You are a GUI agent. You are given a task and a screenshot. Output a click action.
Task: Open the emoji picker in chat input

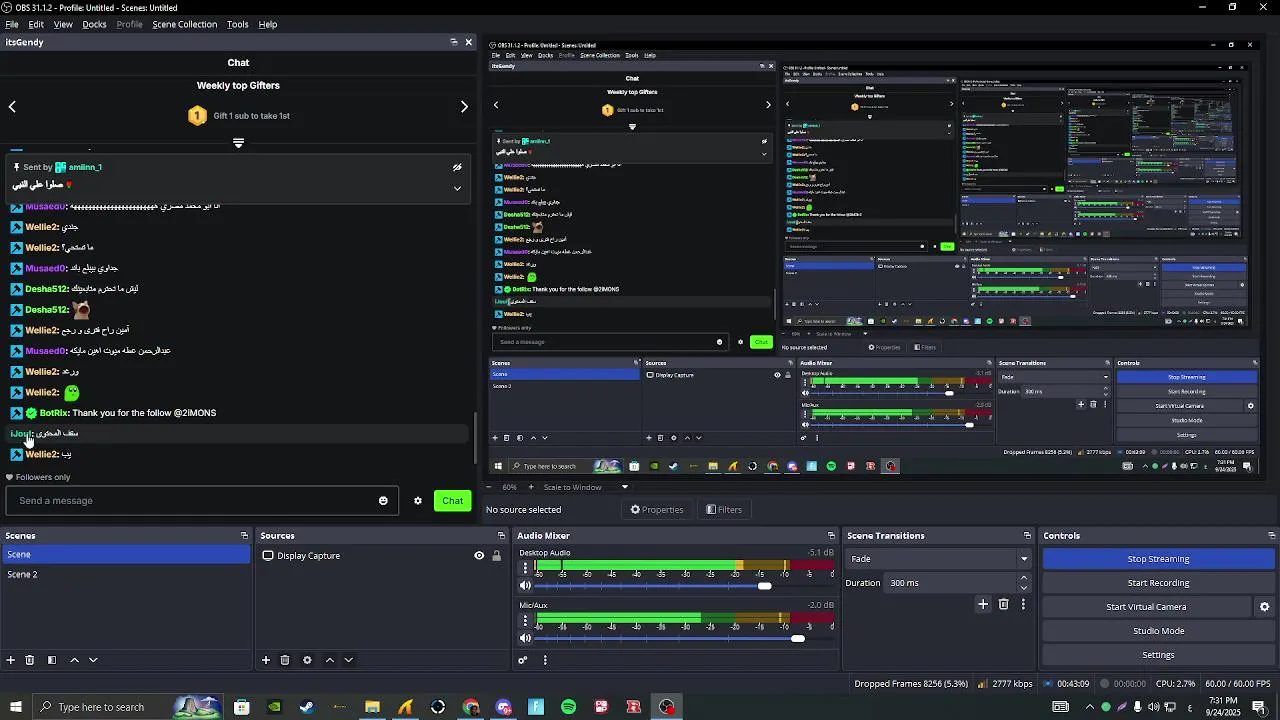pos(383,501)
